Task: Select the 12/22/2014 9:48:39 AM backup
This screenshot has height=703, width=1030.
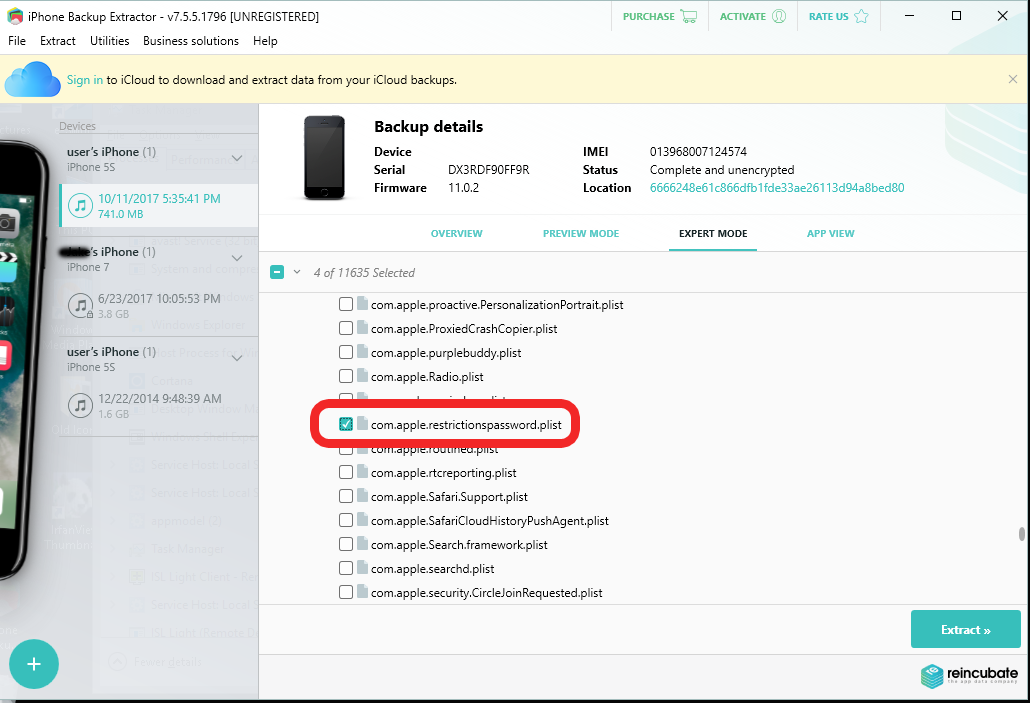Action: 158,405
